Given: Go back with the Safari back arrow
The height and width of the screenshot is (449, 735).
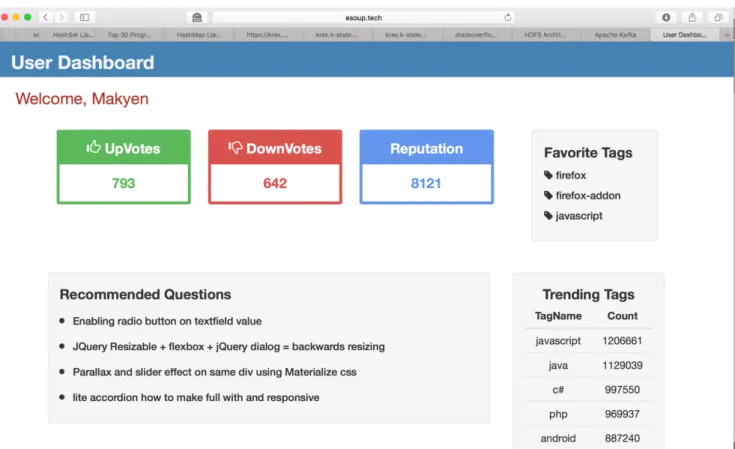Looking at the screenshot, I should coord(45,17).
